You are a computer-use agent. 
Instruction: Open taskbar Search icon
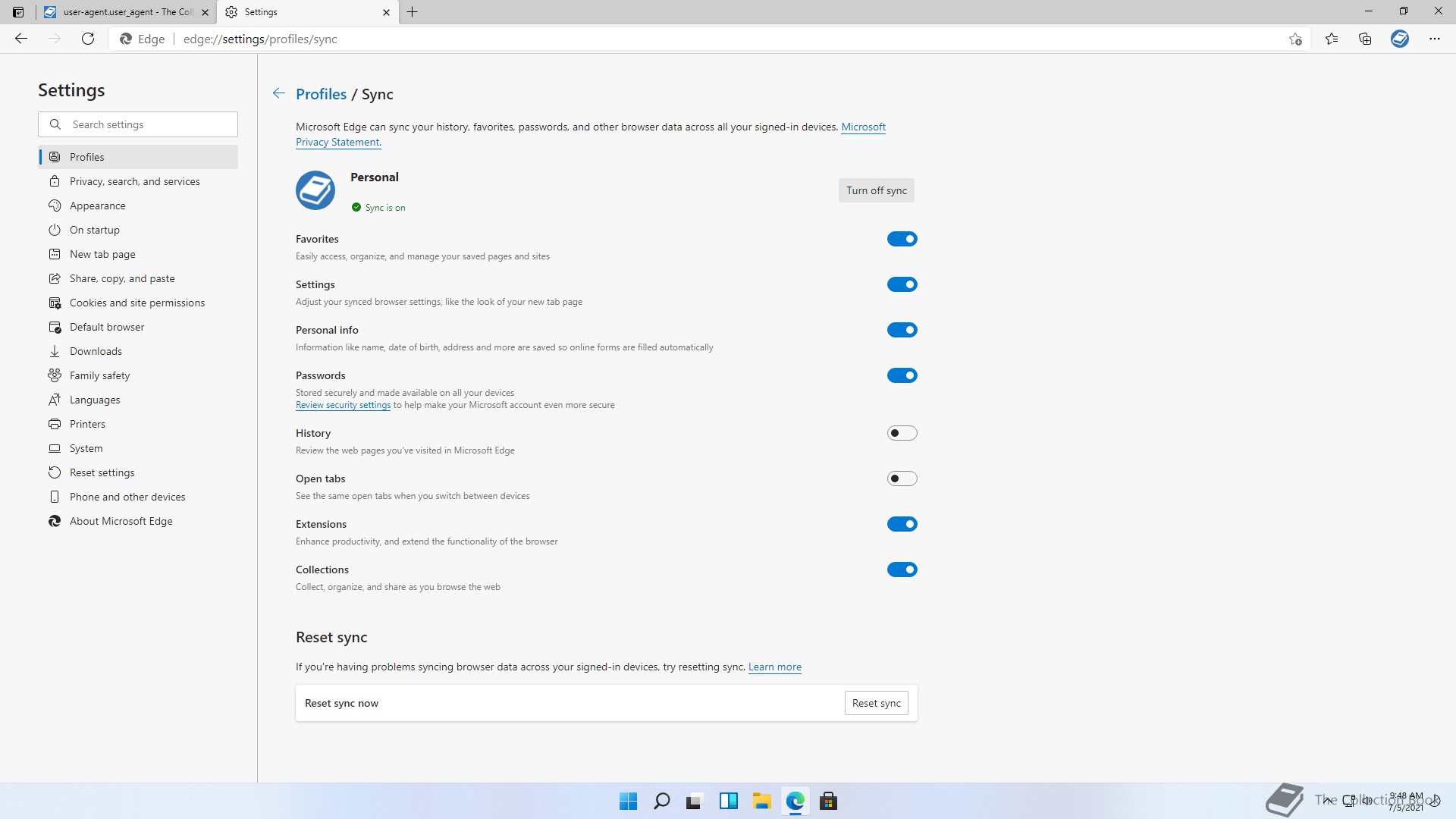pyautogui.click(x=661, y=801)
